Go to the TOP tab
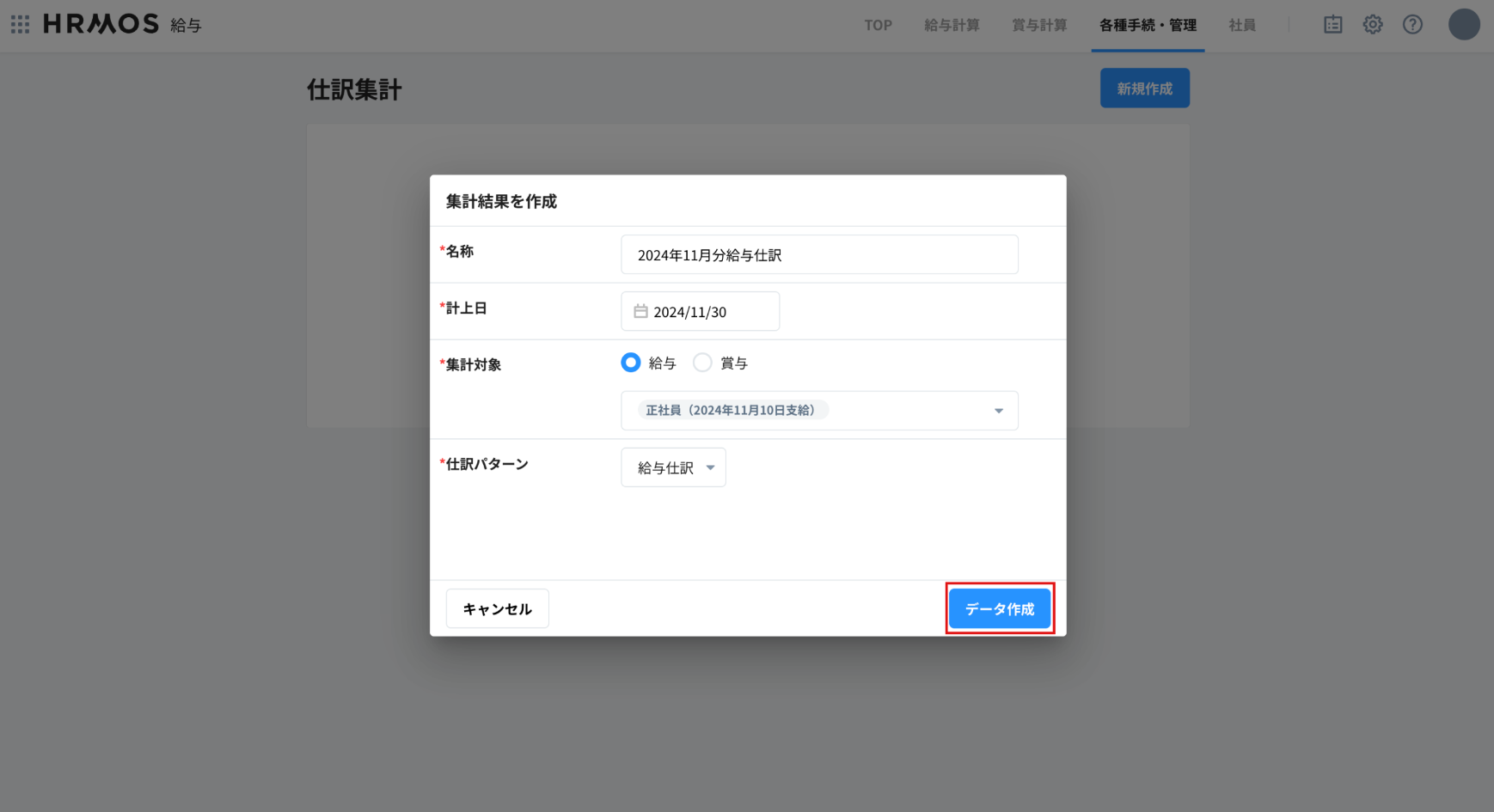 pyautogui.click(x=878, y=26)
